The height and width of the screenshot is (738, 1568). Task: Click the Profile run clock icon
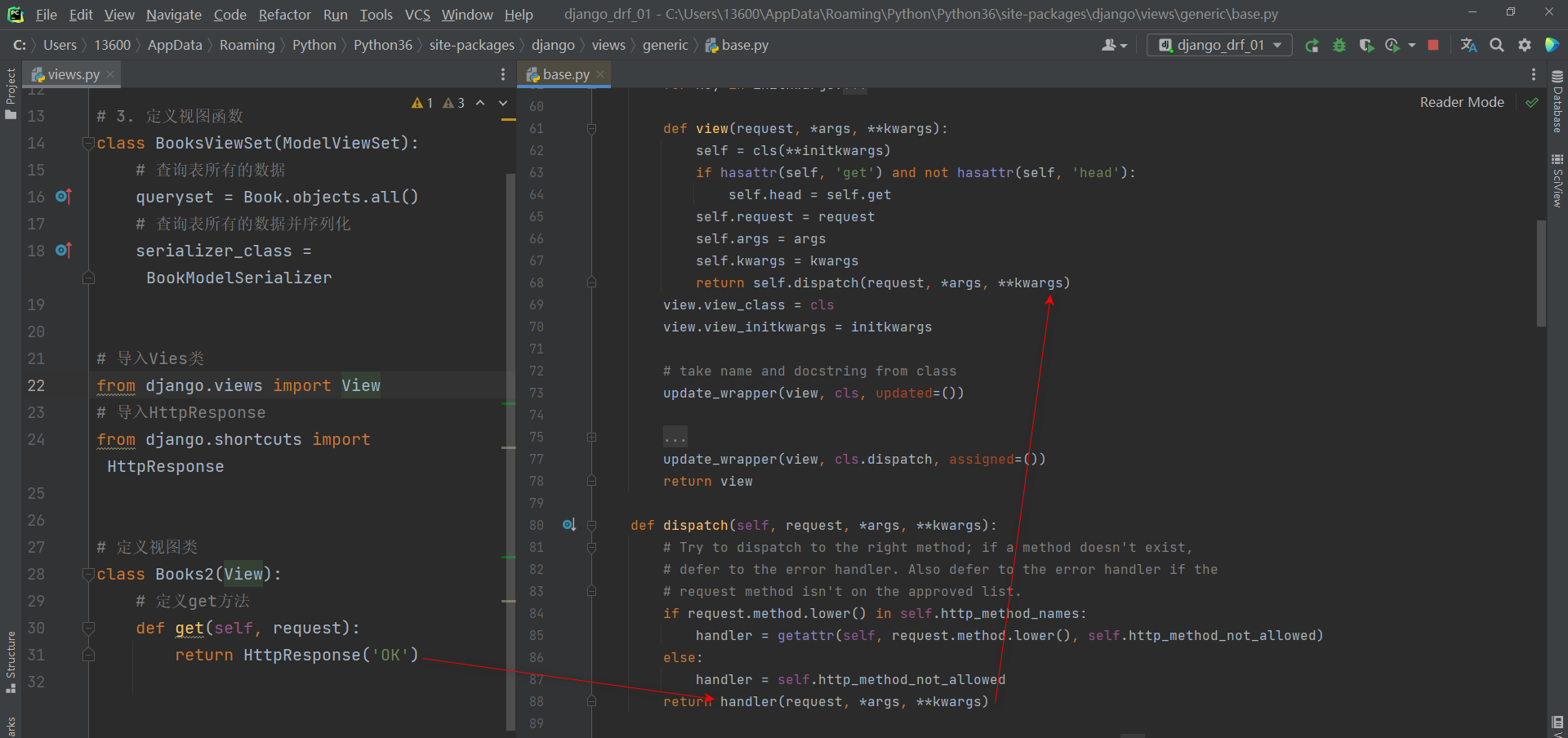pyautogui.click(x=1393, y=46)
